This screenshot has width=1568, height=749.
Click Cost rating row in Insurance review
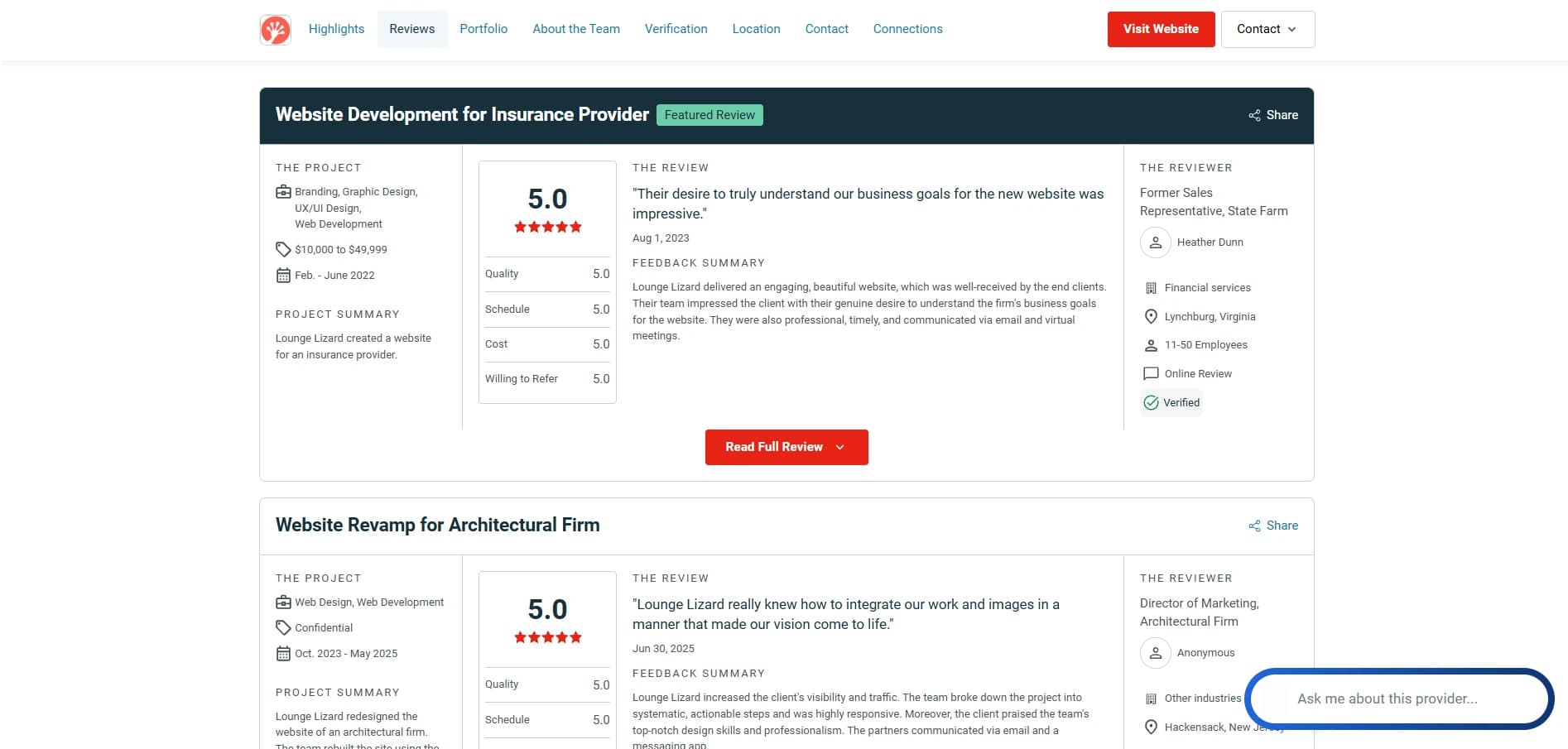coord(547,344)
